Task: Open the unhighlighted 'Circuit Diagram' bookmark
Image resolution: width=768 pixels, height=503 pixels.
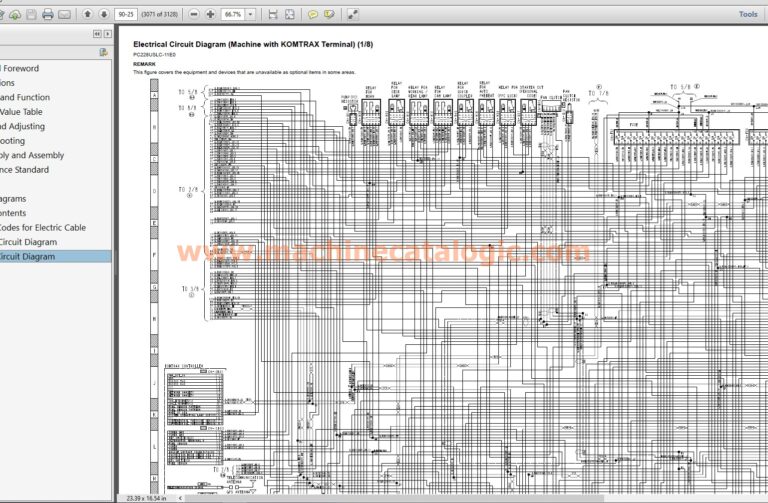Action: coord(28,242)
